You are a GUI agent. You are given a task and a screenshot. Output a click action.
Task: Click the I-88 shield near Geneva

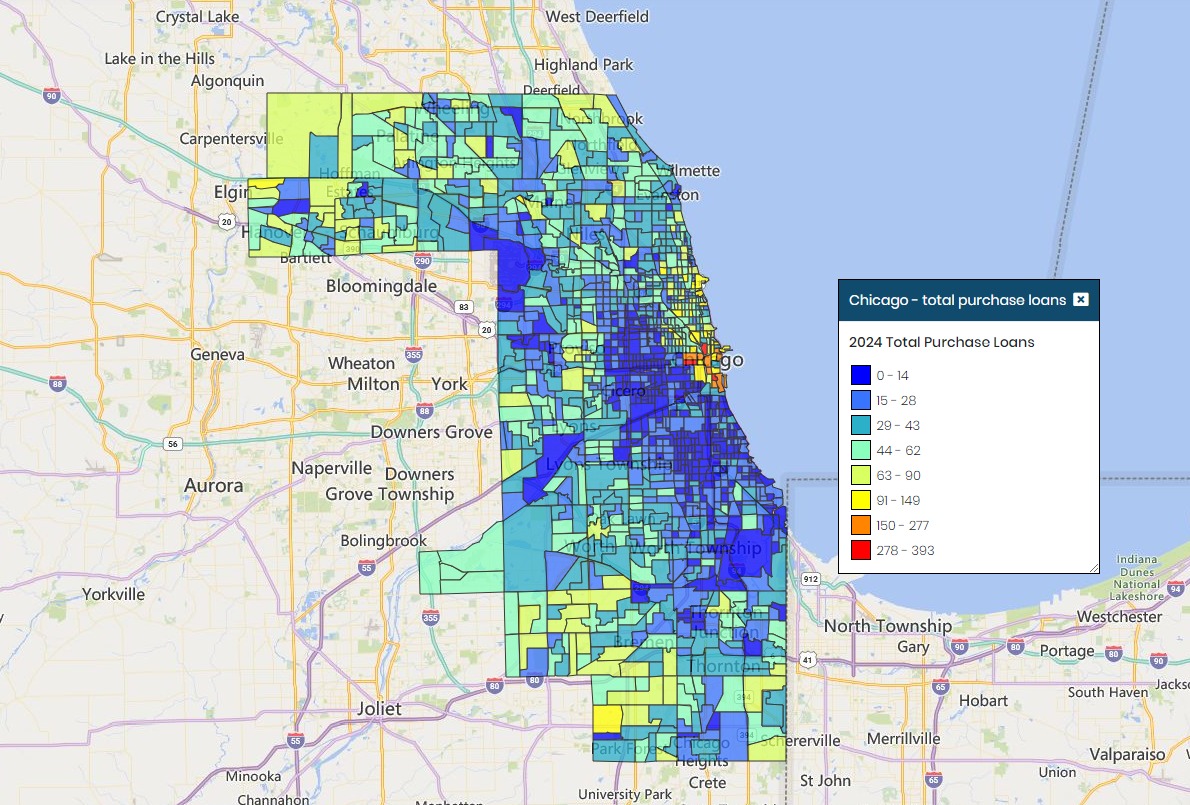[58, 383]
